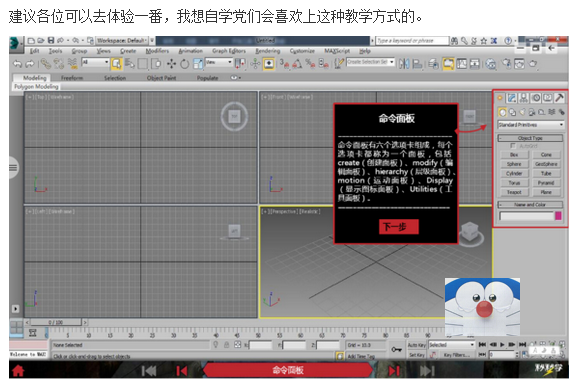Toggle the Percent Snap icon
Image resolution: width=570 pixels, height=386 pixels.
point(310,64)
